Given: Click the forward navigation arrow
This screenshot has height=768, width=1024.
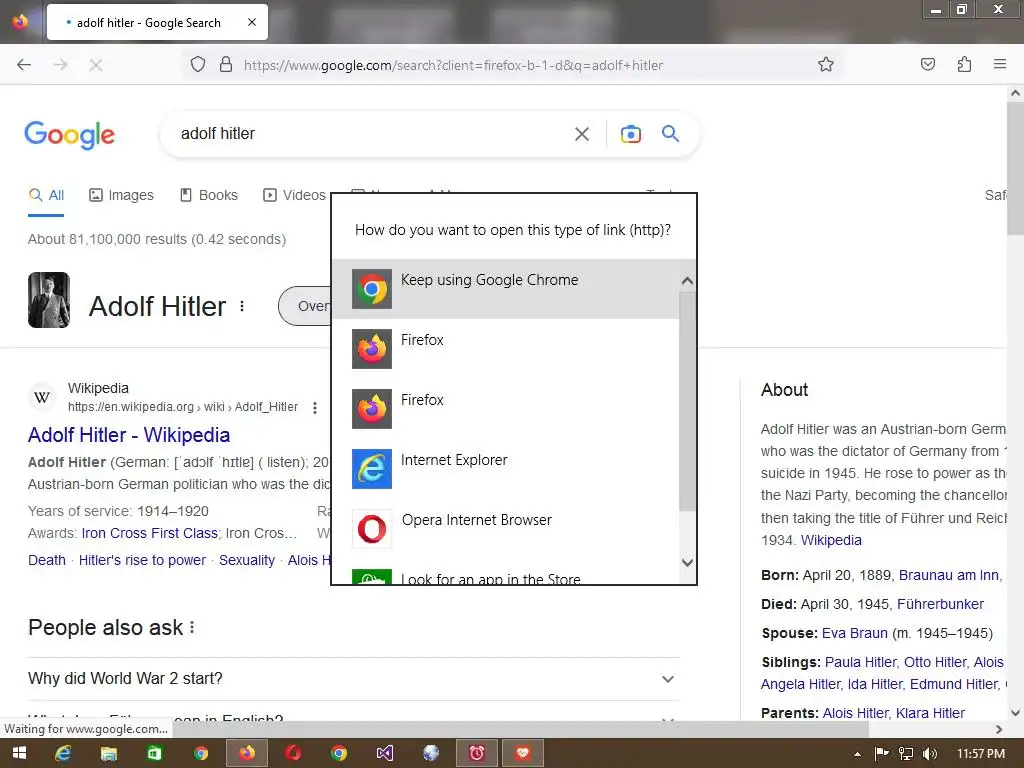Looking at the screenshot, I should coord(60,65).
